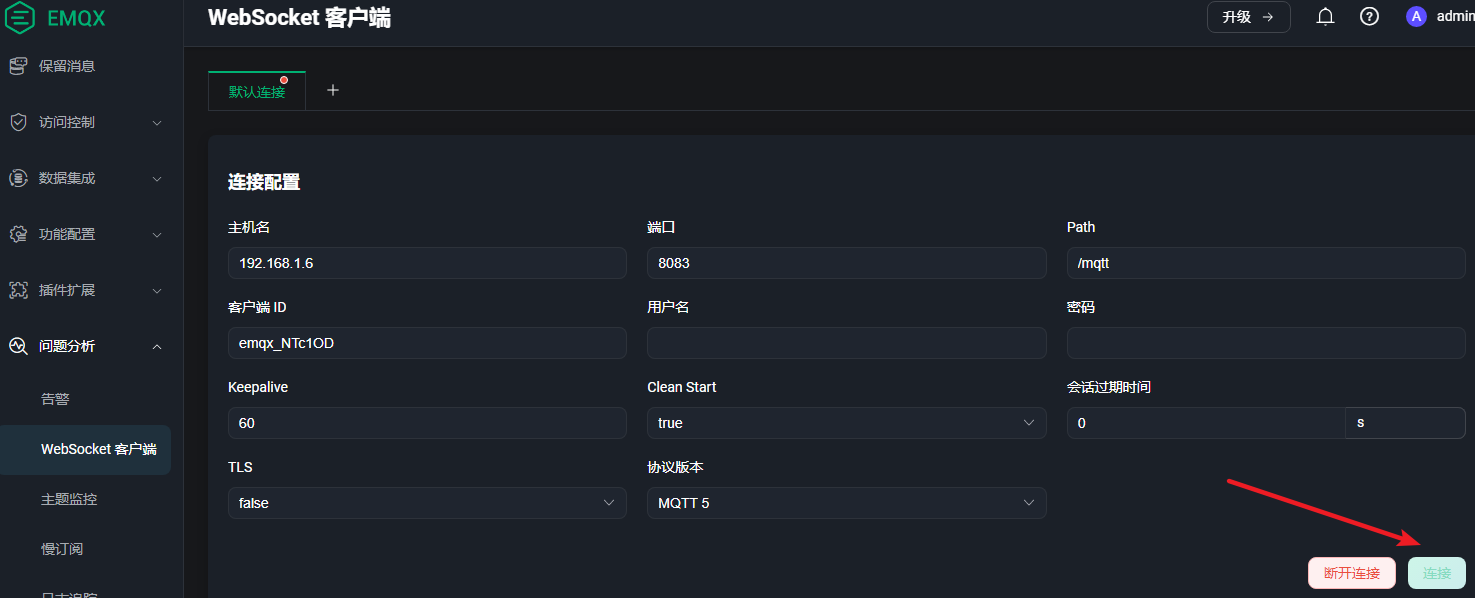This screenshot has height=598, width=1475.
Task: Click the 访问控制 shield icon
Action: click(18, 122)
